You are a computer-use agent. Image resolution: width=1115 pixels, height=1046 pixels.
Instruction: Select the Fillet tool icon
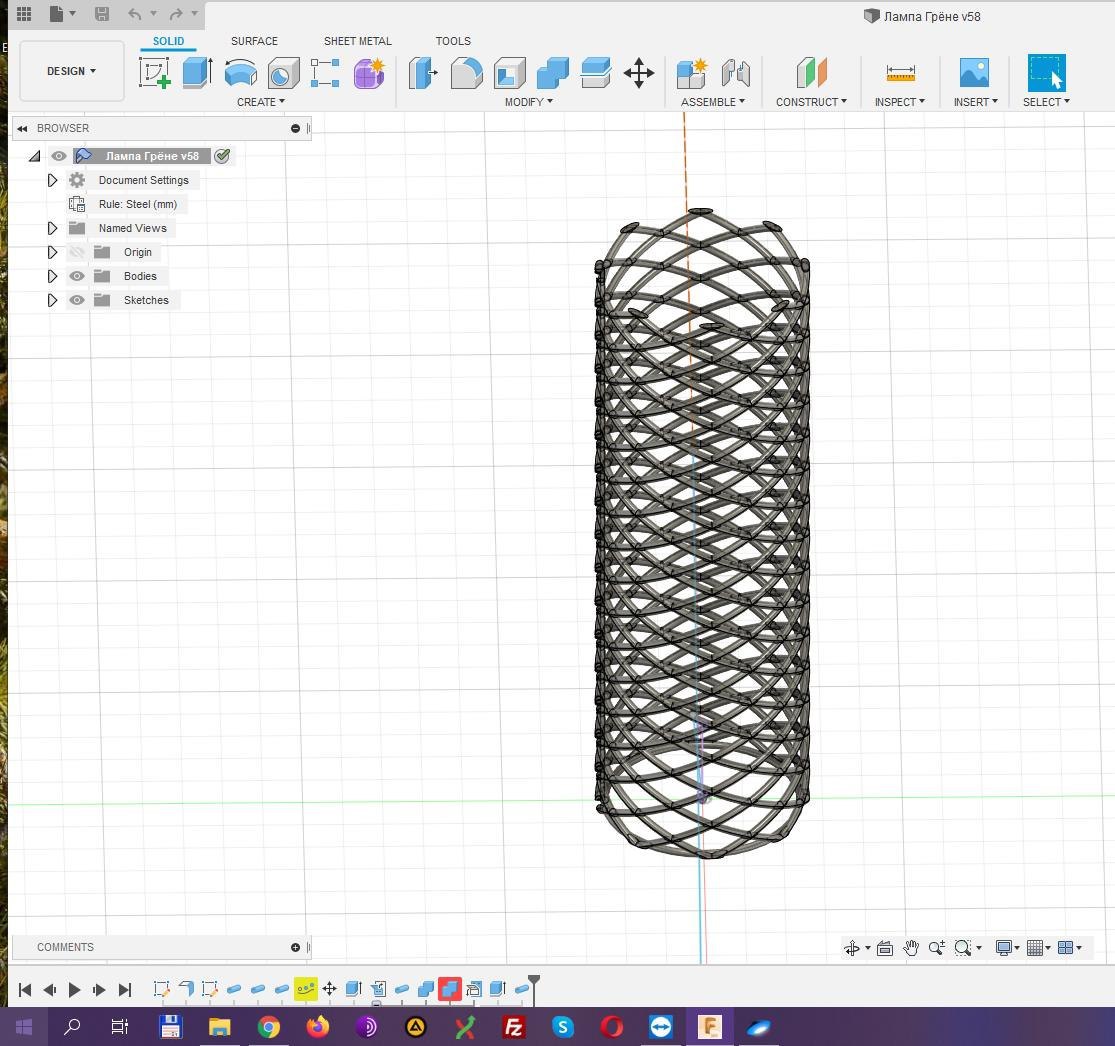pyautogui.click(x=466, y=73)
